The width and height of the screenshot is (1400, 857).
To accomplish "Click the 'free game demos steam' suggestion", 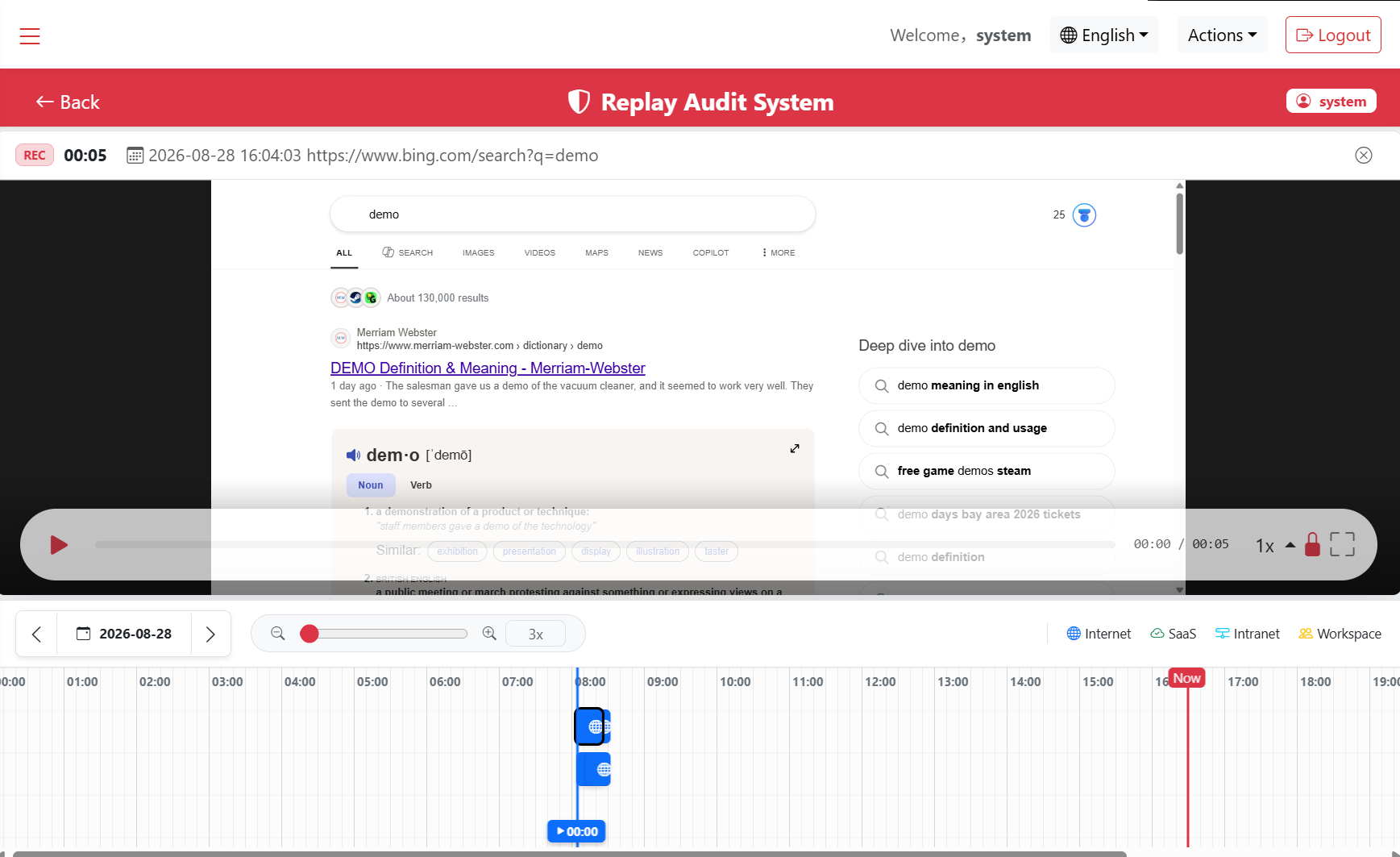I will 987,471.
